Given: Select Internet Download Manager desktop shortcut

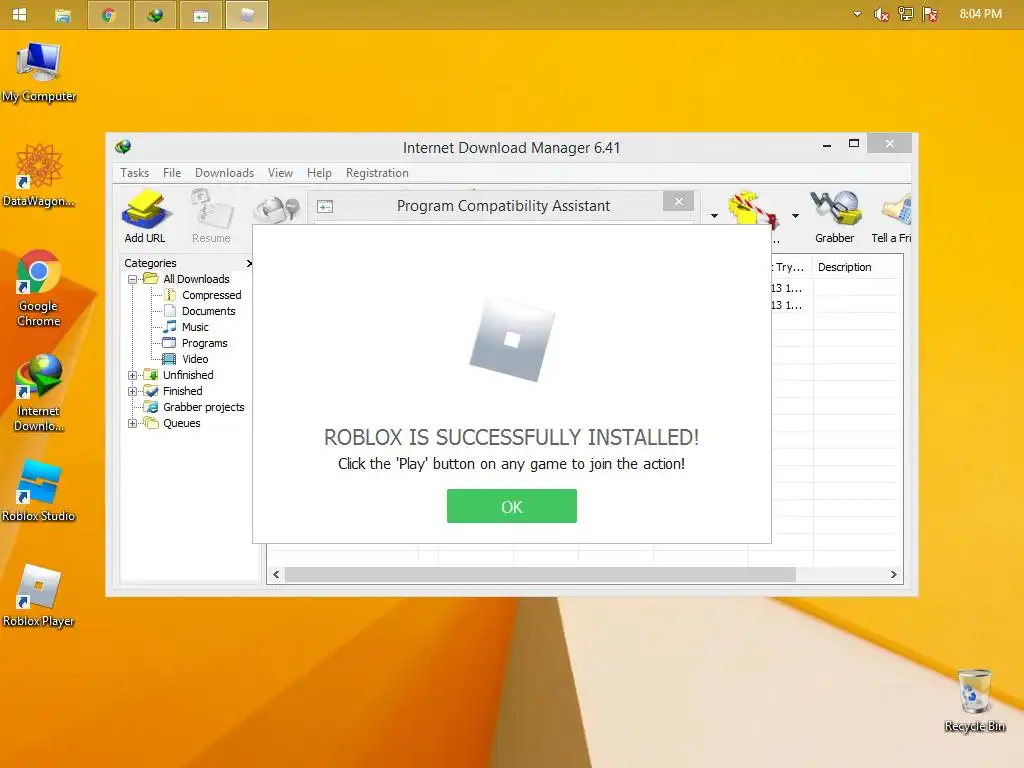Looking at the screenshot, I should [39, 392].
